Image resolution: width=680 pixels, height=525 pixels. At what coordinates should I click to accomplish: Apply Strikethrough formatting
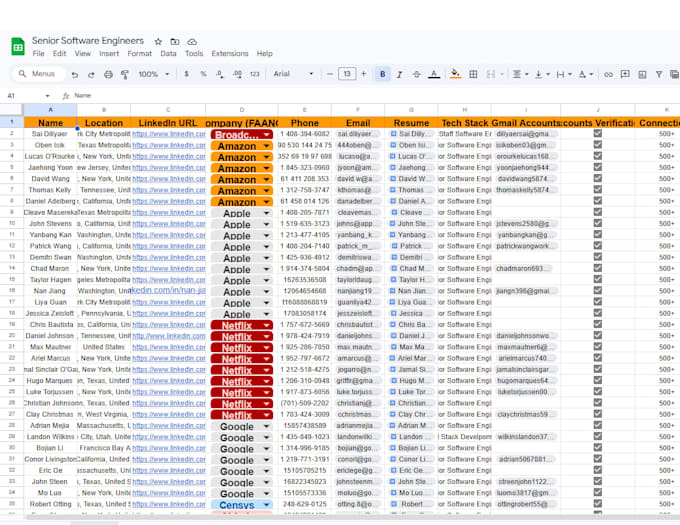416,75
